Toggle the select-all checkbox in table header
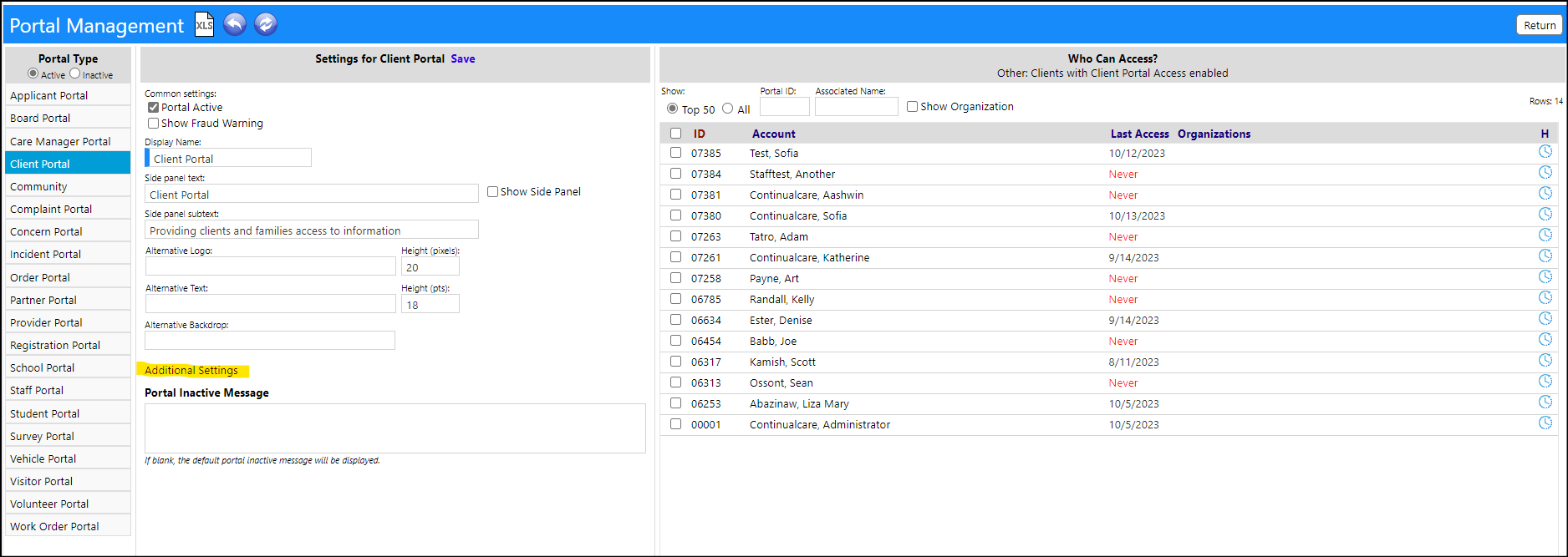The image size is (1568, 557). point(675,134)
